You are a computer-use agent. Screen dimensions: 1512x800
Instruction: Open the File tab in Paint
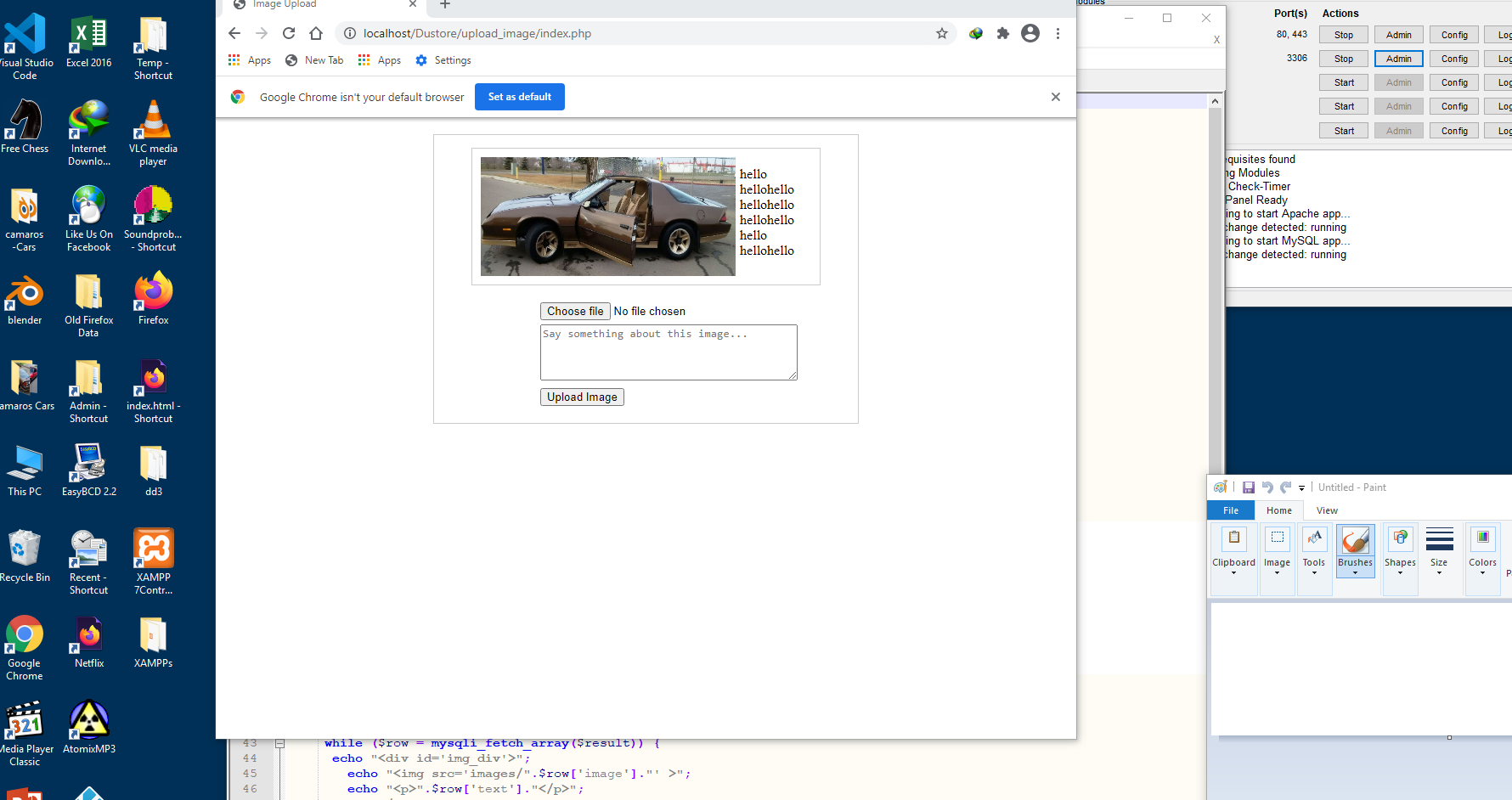1230,510
